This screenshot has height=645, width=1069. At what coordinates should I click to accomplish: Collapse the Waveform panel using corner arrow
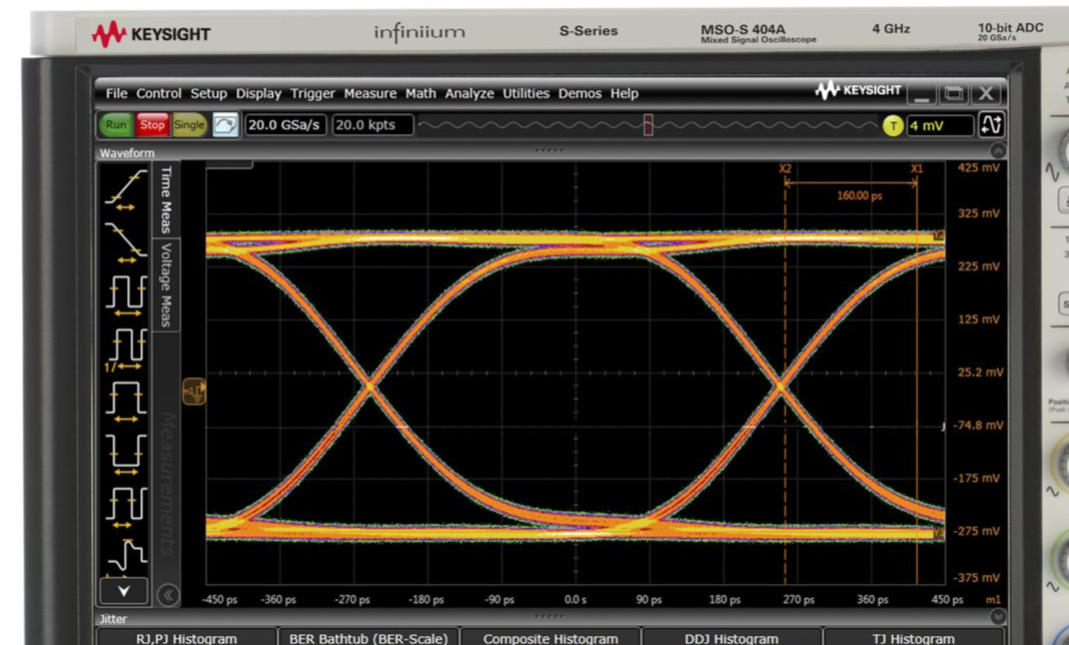(997, 152)
